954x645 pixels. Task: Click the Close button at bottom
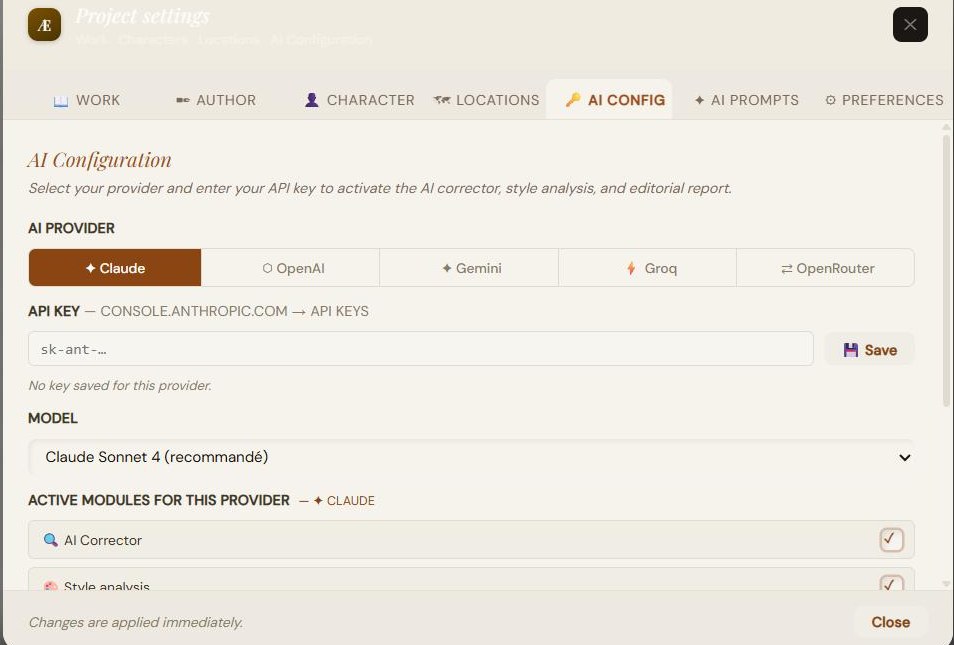tap(890, 622)
